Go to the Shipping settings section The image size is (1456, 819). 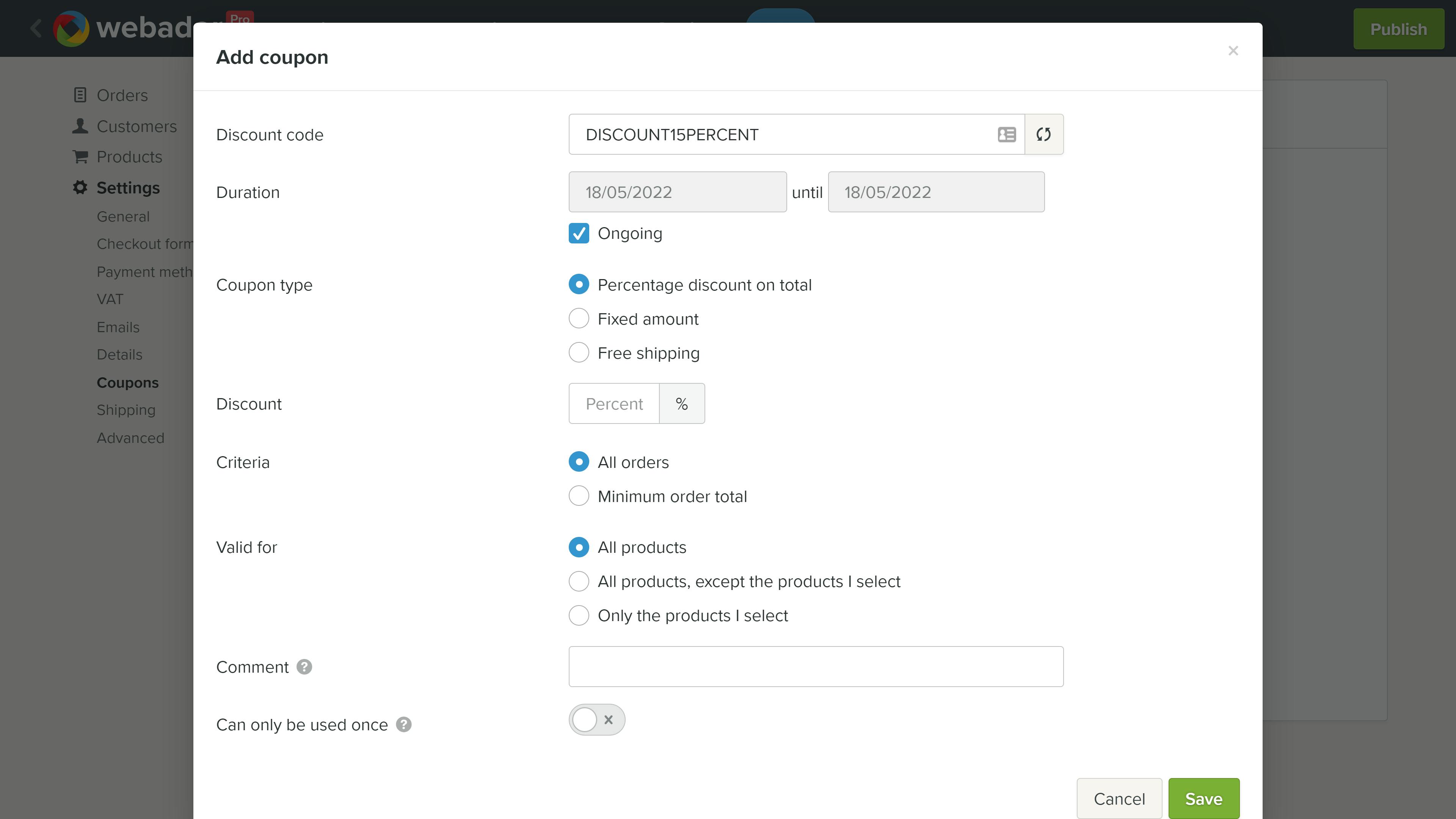[126, 410]
